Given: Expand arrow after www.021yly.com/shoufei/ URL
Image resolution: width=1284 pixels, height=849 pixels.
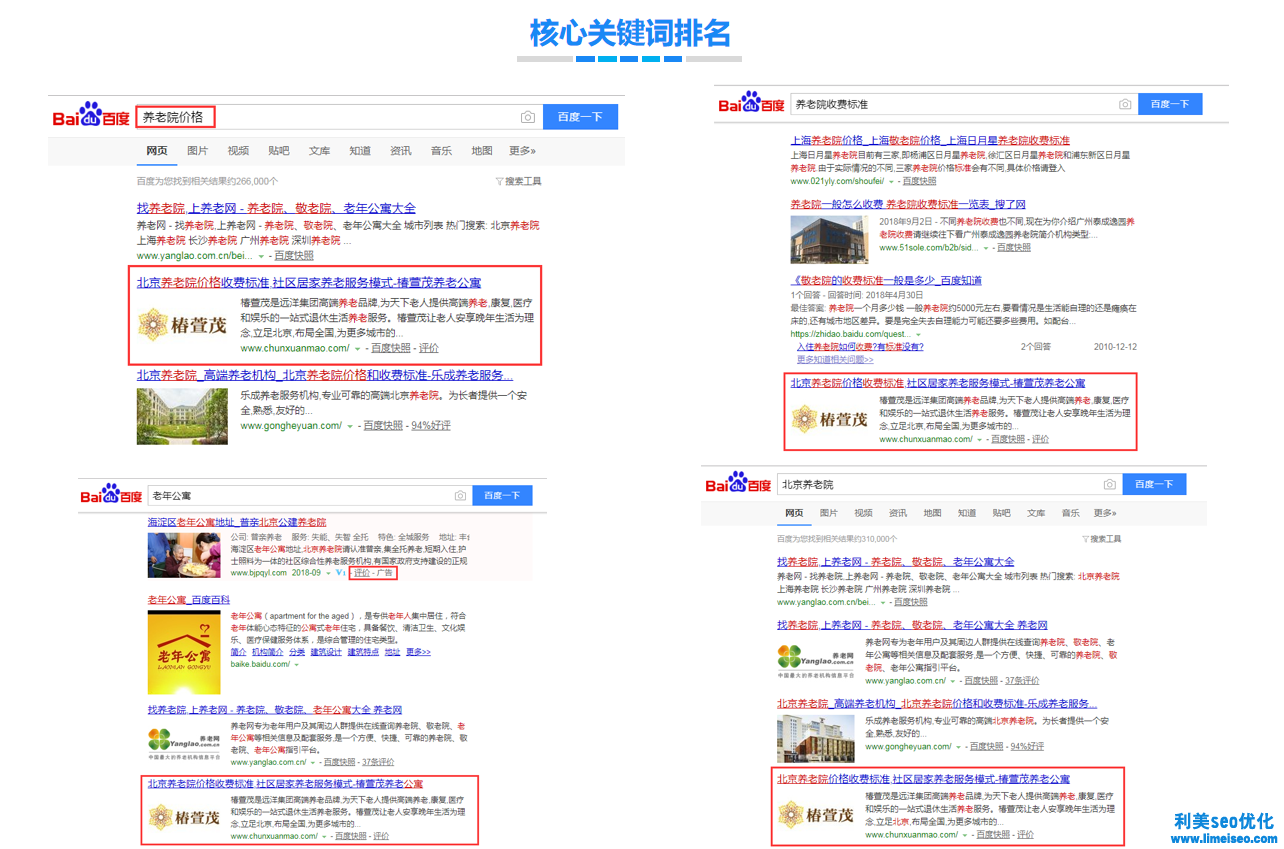Looking at the screenshot, I should [x=893, y=182].
